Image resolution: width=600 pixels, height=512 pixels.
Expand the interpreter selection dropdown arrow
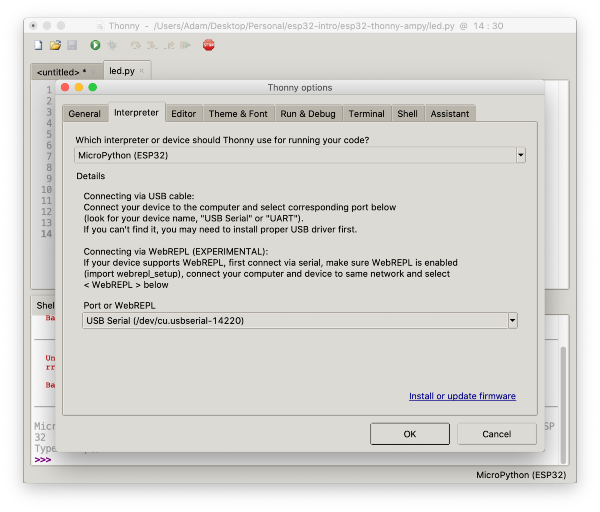click(520, 155)
